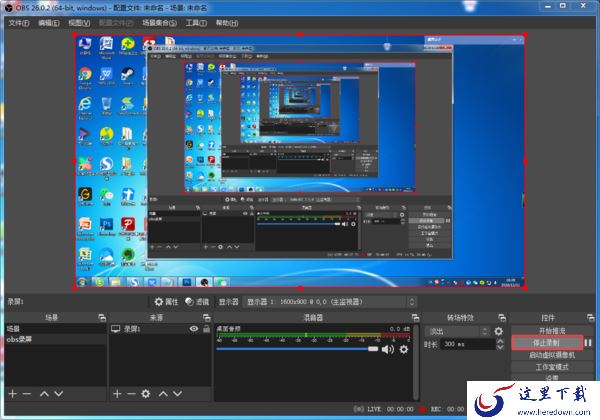The width and height of the screenshot is (600, 420).
Task: Click the 桌面音频 blue volume slider
Action: (297, 349)
